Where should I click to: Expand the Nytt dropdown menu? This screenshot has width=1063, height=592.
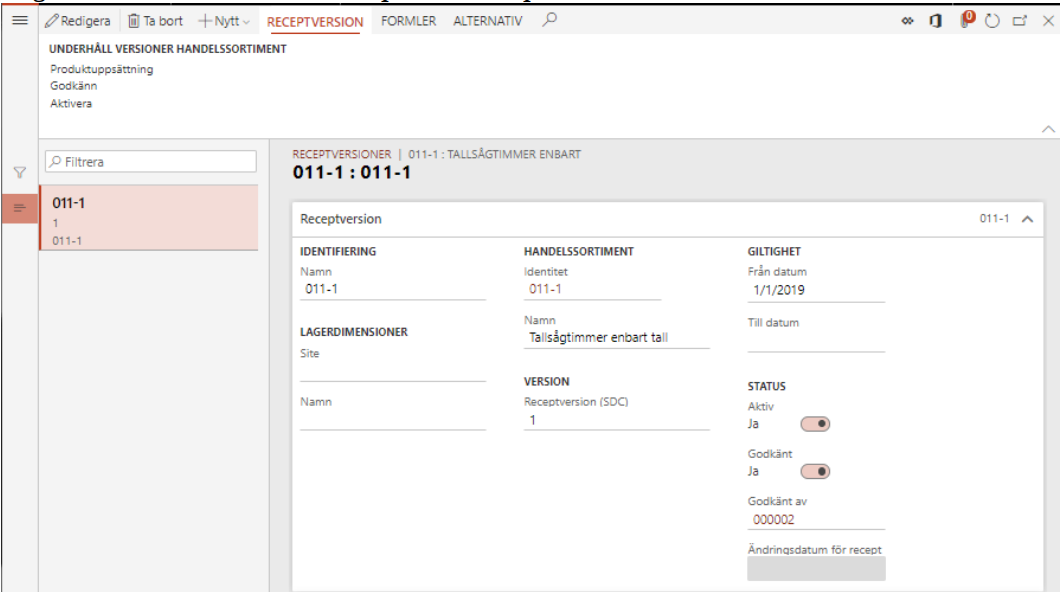coord(224,21)
